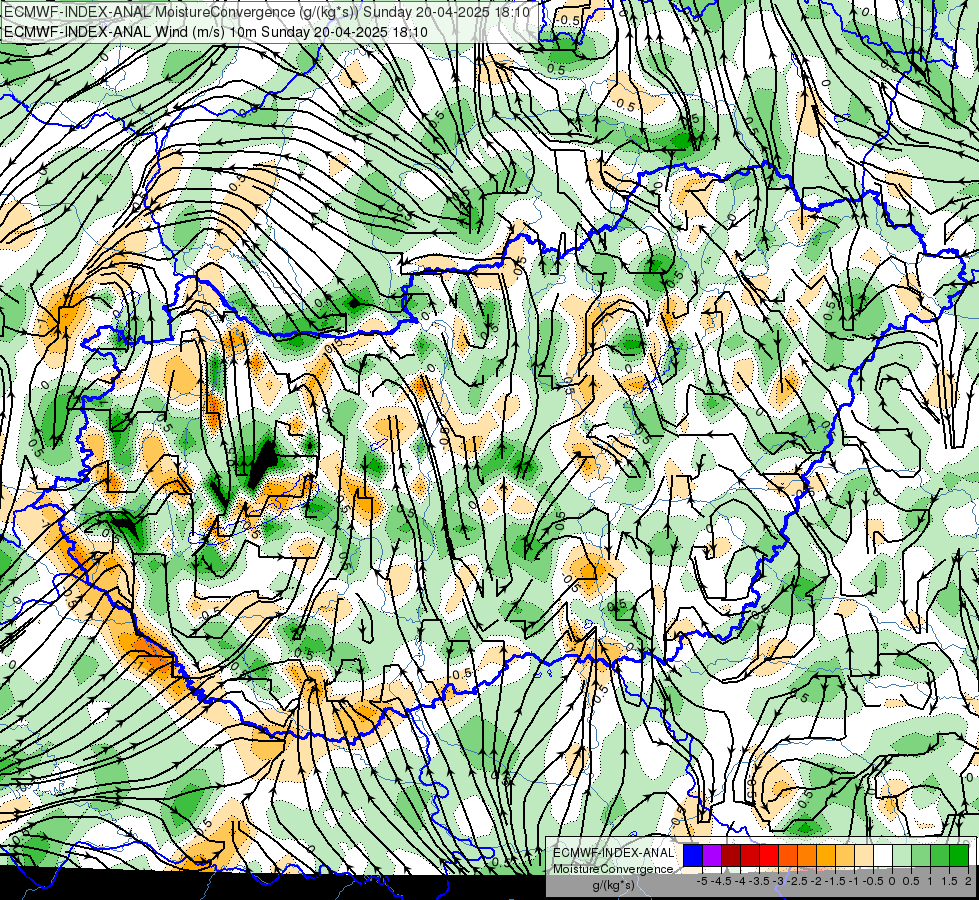Click the -2.5 tick label in legend

point(797,881)
